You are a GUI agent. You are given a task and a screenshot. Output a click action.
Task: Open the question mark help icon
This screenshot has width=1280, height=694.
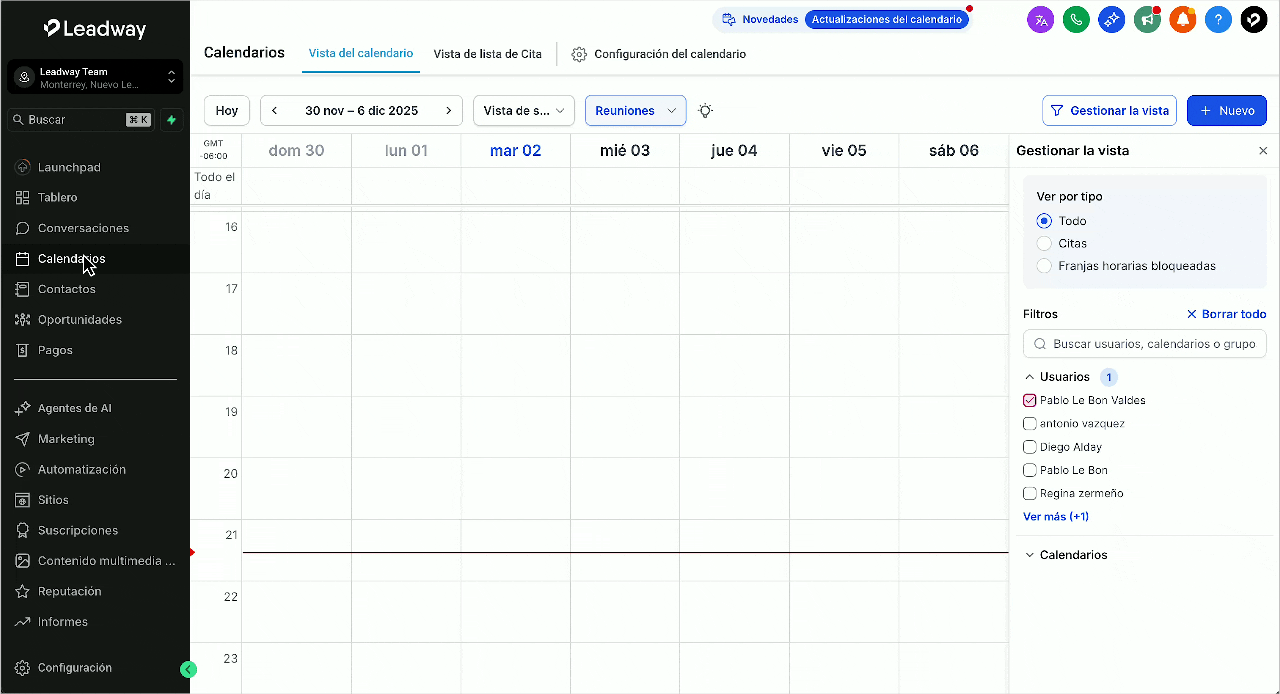[1217, 19]
